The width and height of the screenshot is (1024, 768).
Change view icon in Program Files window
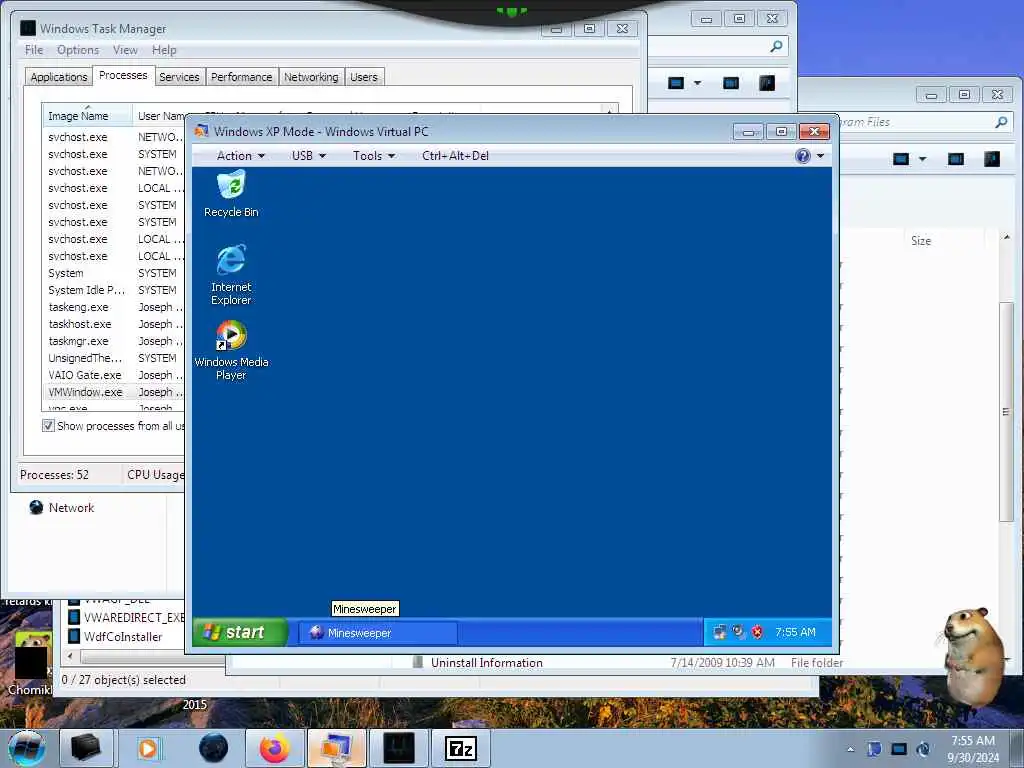tap(901, 159)
